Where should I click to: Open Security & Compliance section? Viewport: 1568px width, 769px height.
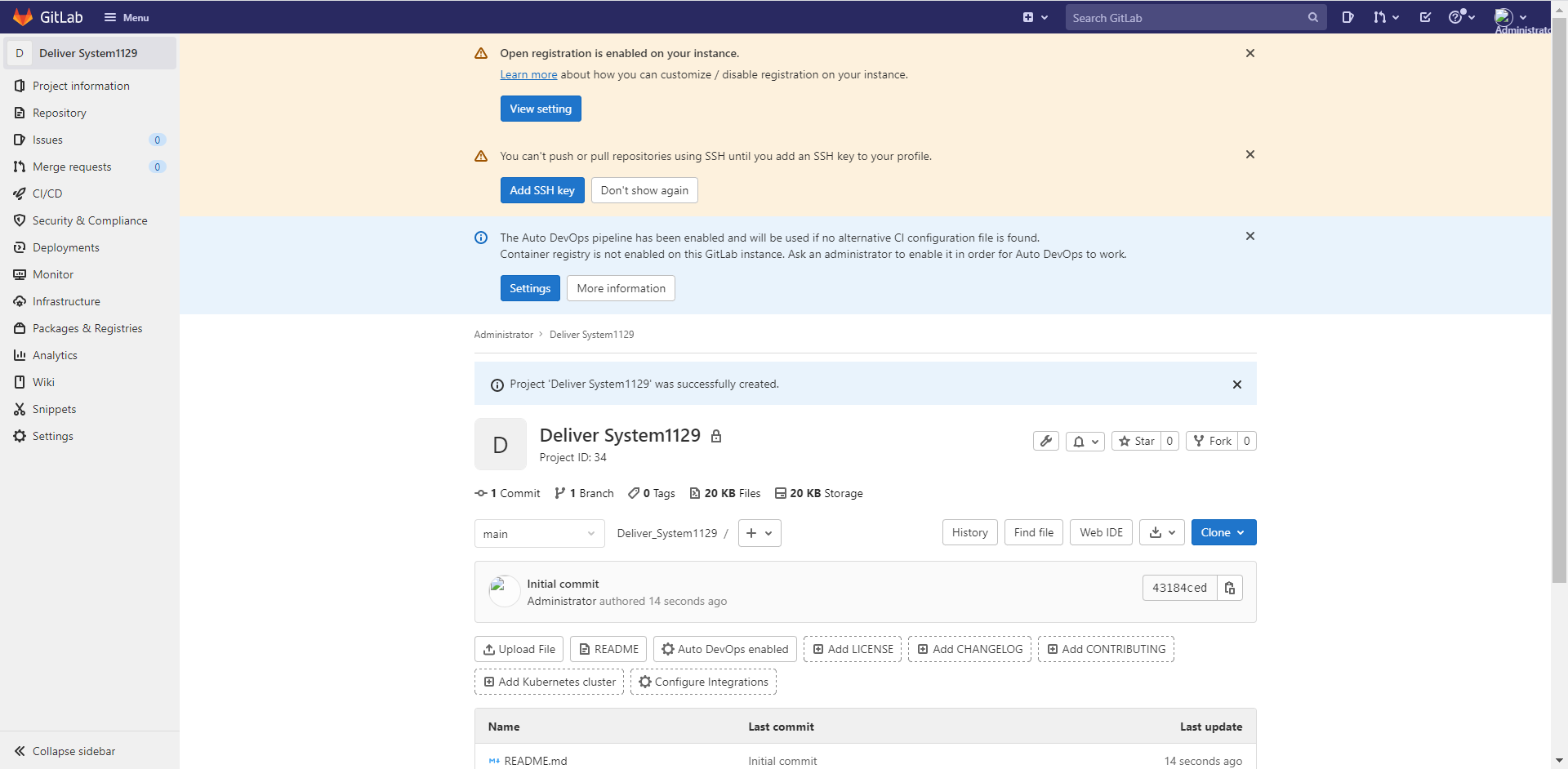pos(88,220)
